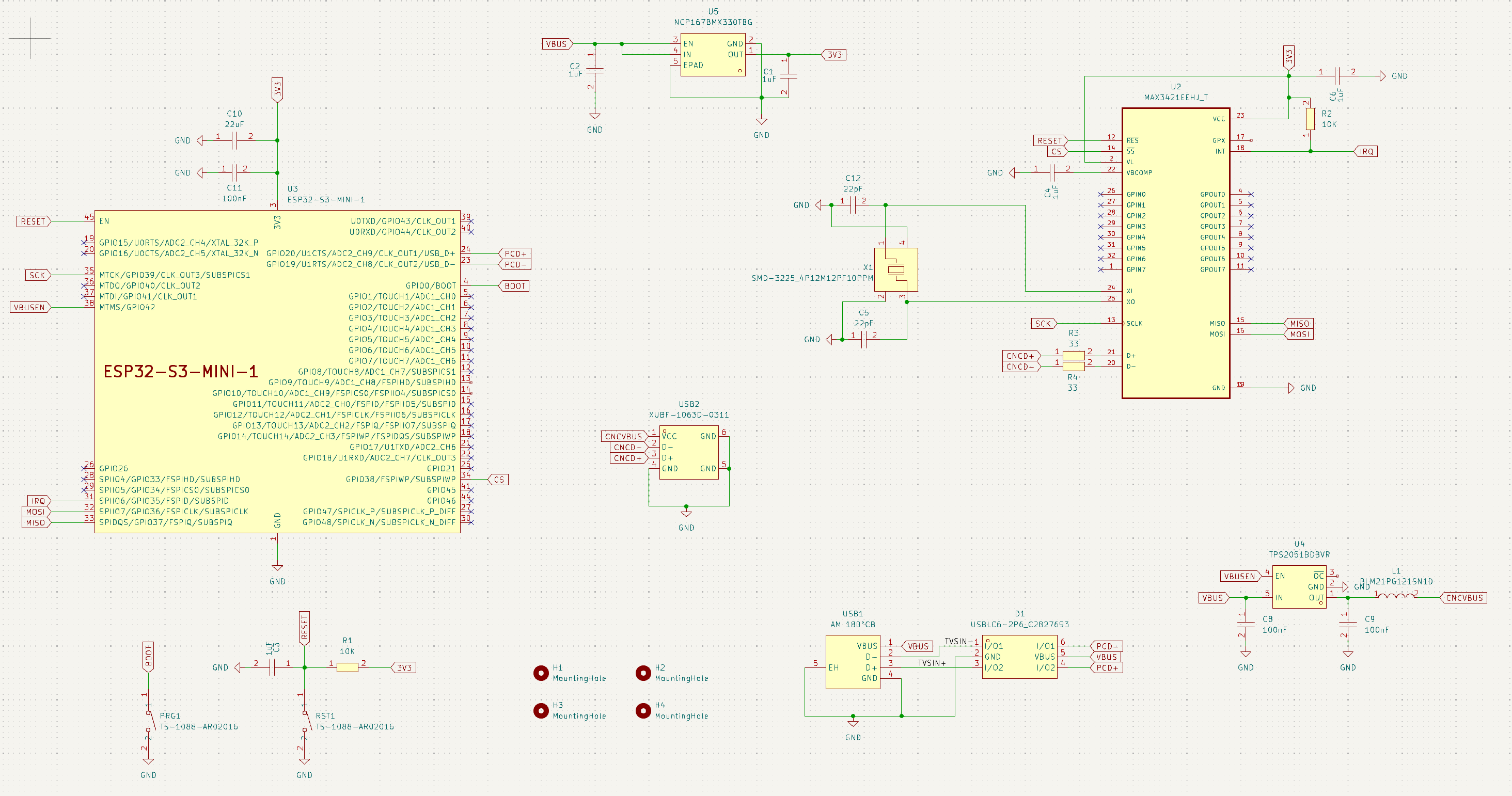Image resolution: width=1512 pixels, height=796 pixels.
Task: Select the VBUS label at U4 IN pin
Action: [1214, 598]
